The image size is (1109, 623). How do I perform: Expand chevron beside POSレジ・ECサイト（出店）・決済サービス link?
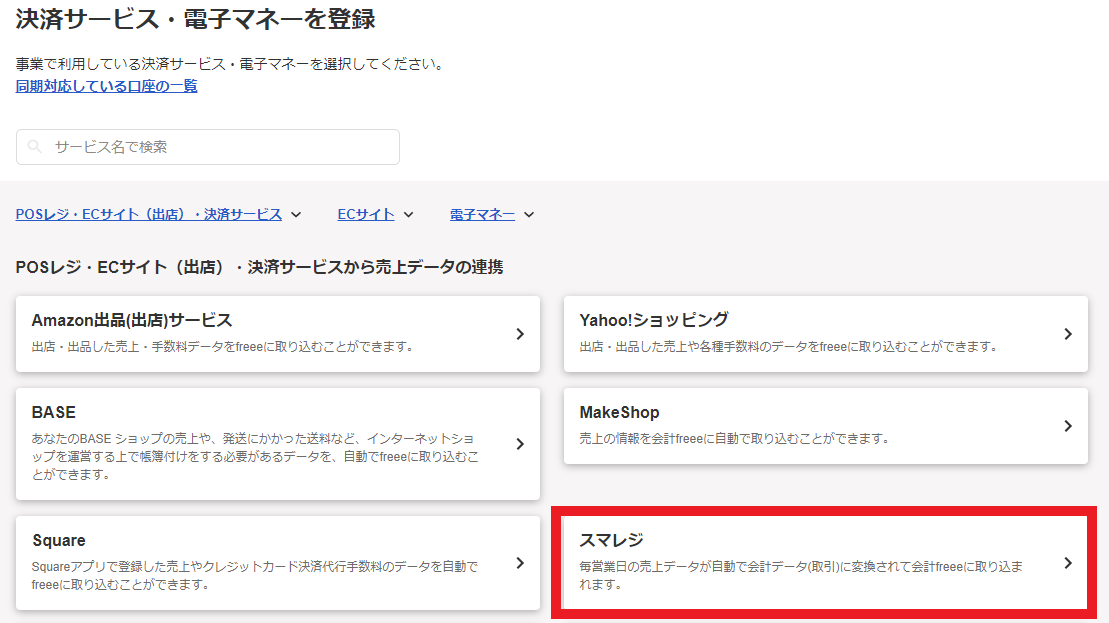coord(296,215)
